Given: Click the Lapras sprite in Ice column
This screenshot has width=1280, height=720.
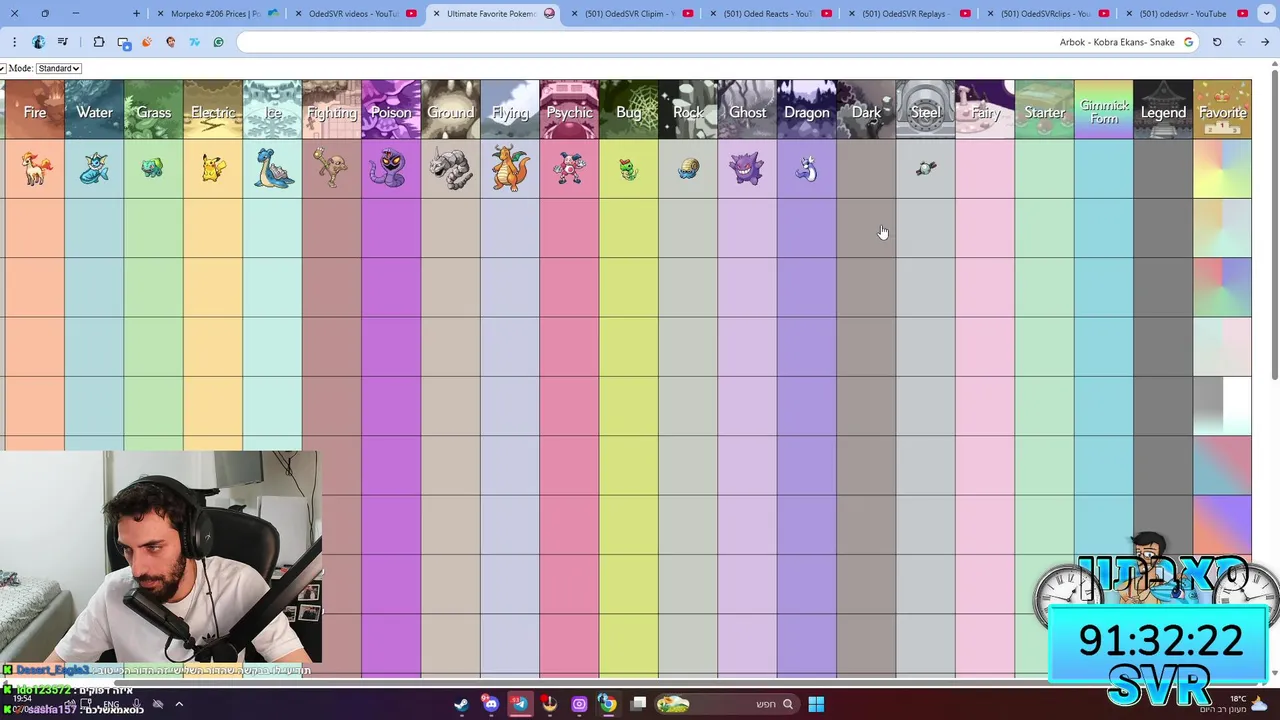Looking at the screenshot, I should pyautogui.click(x=272, y=168).
